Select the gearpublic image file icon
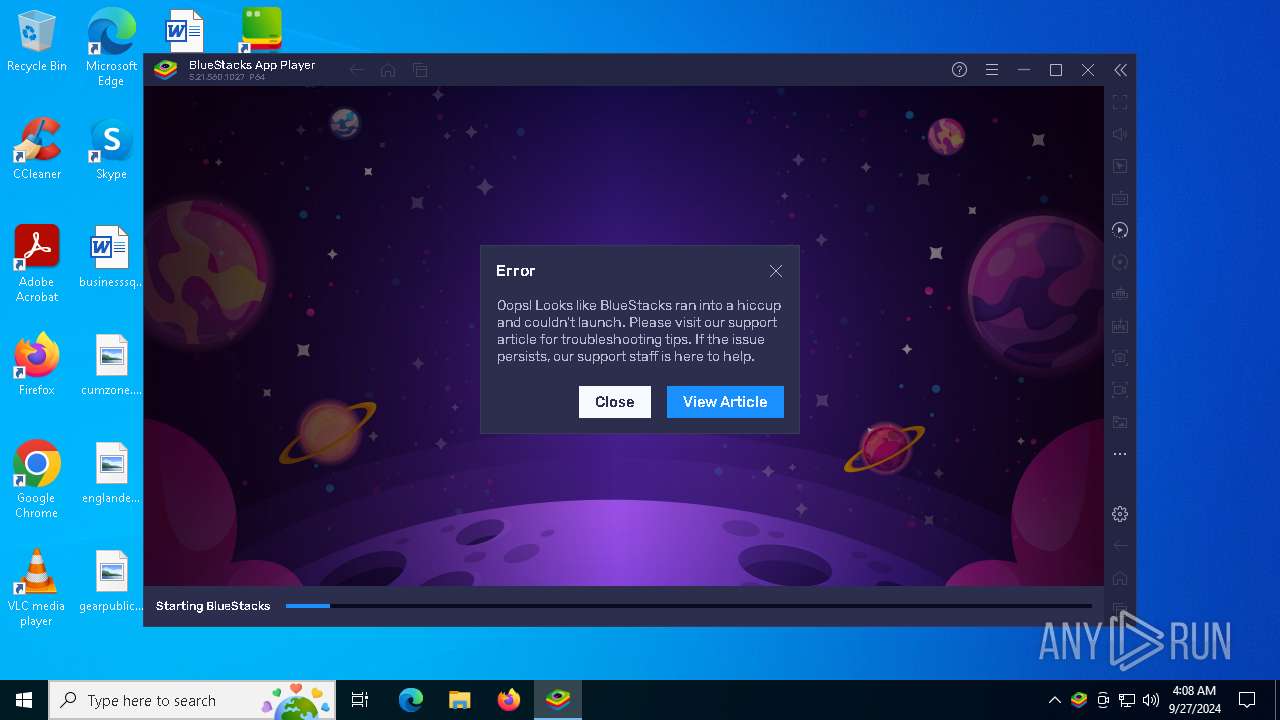The width and height of the screenshot is (1280, 720). (111, 581)
